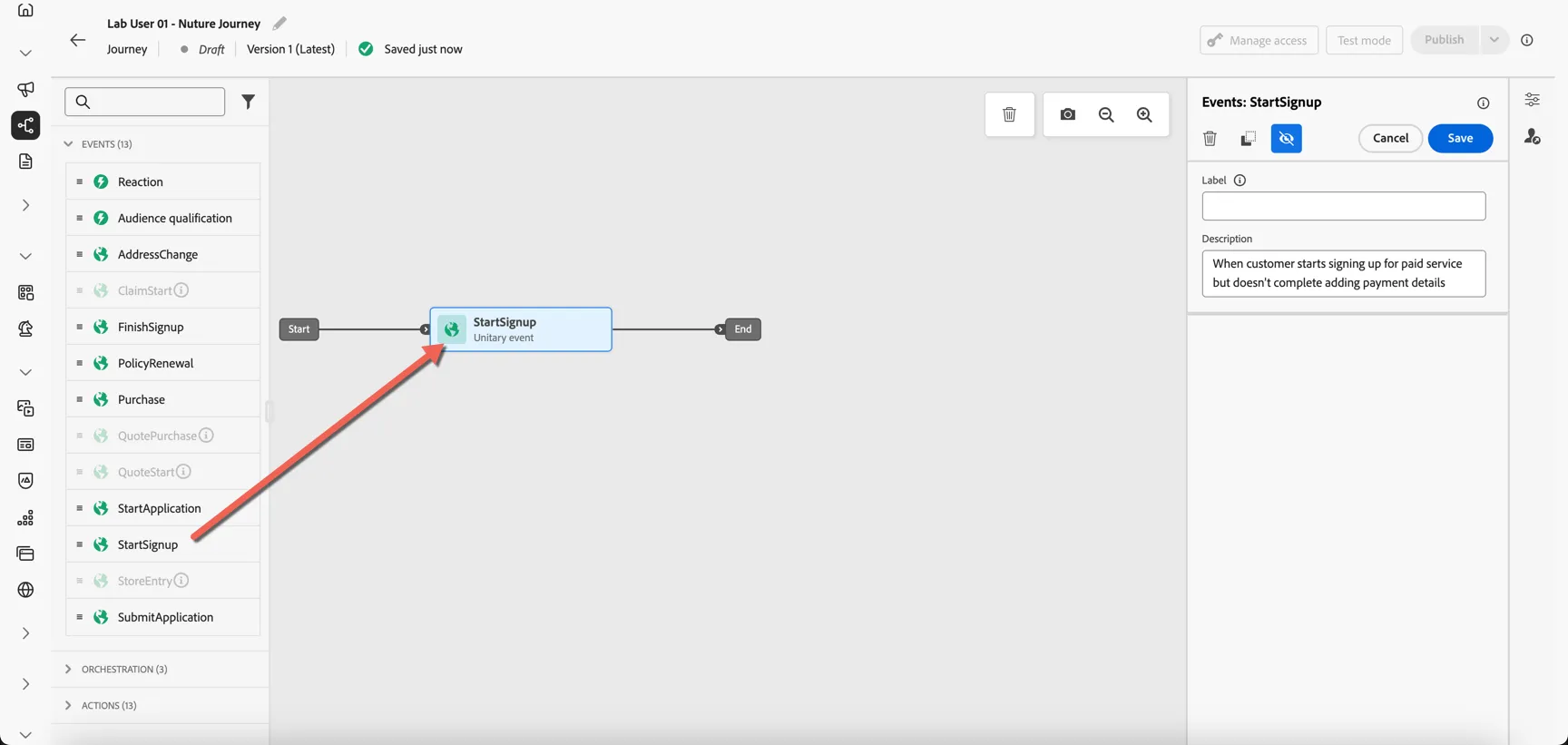Open the journey properties sliders icon
Image resolution: width=1568 pixels, height=745 pixels.
pos(1533,100)
